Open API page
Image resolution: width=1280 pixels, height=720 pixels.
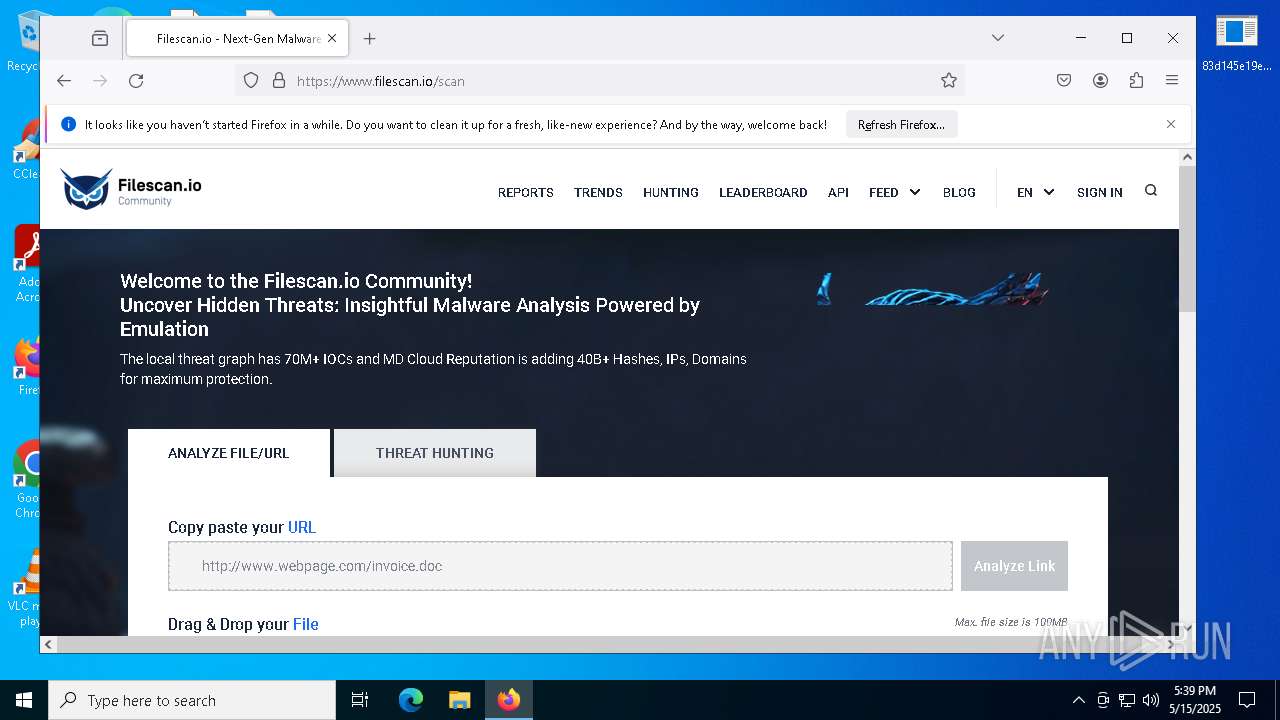click(x=838, y=192)
